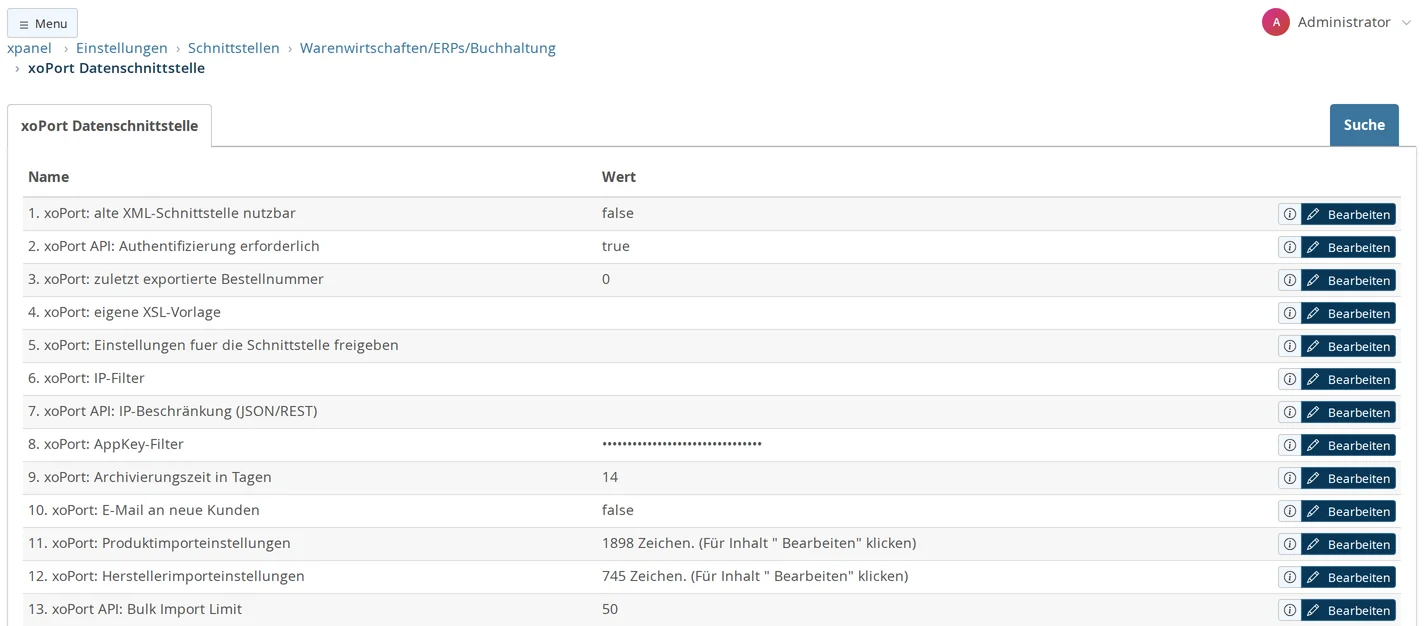
Task: Click the 'true' value for Authentifizierung
Action: pyautogui.click(x=616, y=246)
